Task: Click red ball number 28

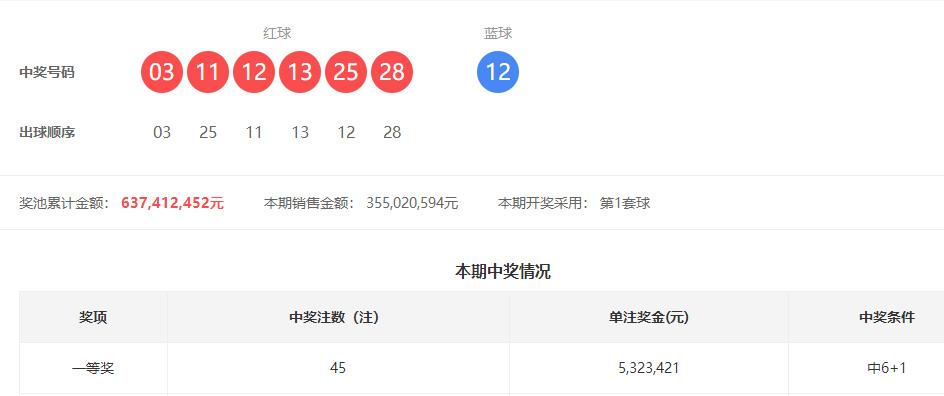Action: tap(392, 72)
